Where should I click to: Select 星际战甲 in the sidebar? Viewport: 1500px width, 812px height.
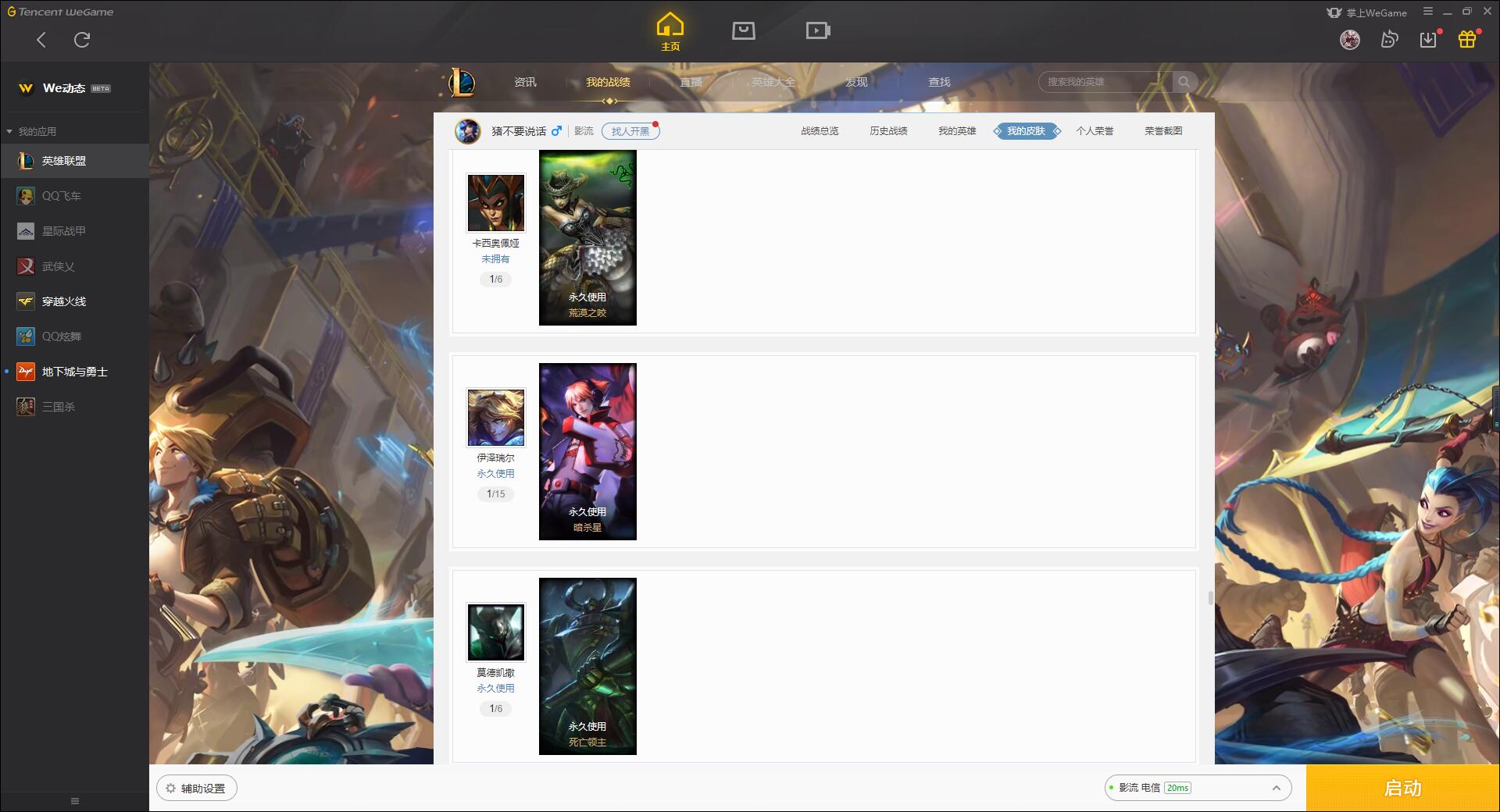point(74,231)
